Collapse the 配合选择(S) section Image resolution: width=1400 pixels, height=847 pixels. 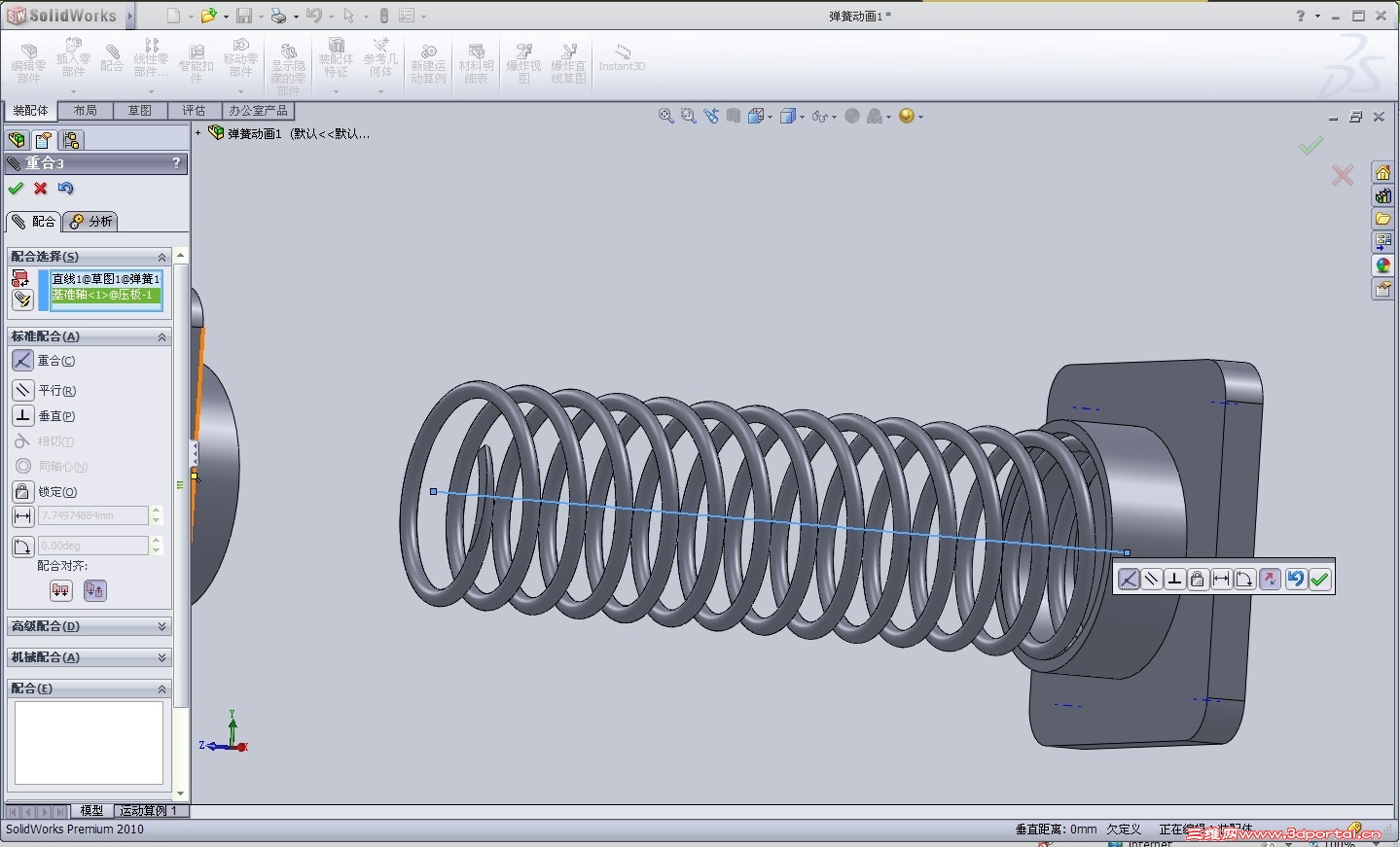[162, 257]
